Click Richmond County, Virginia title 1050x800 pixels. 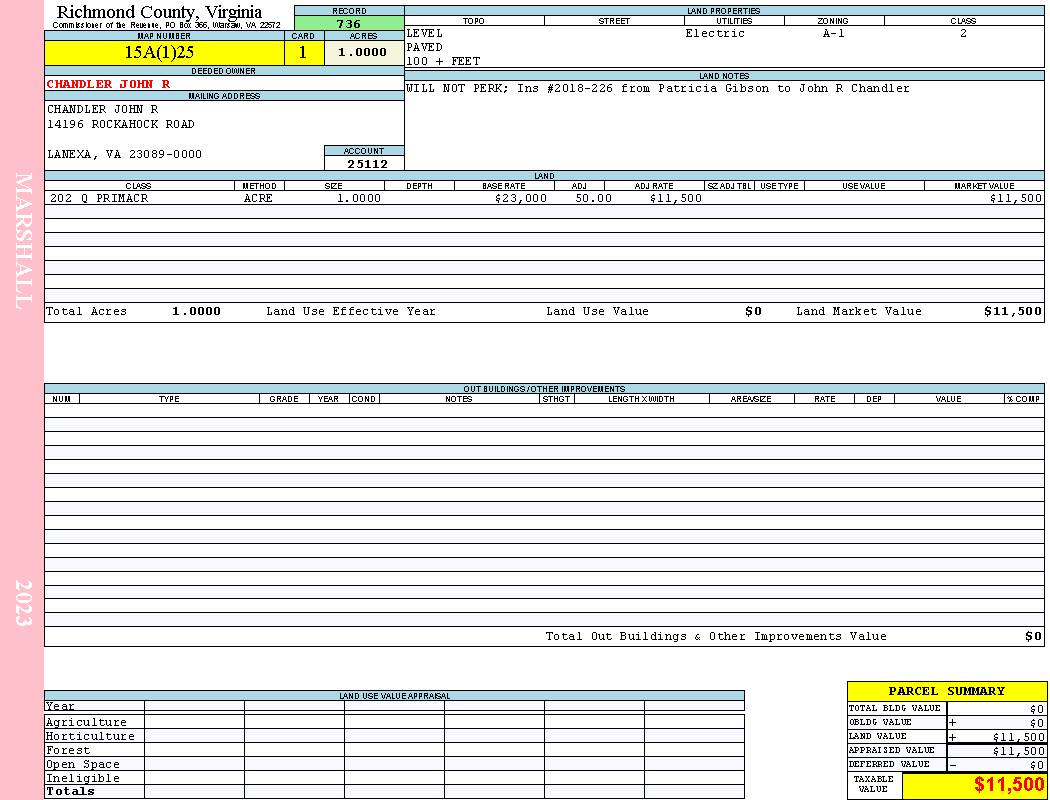(159, 12)
